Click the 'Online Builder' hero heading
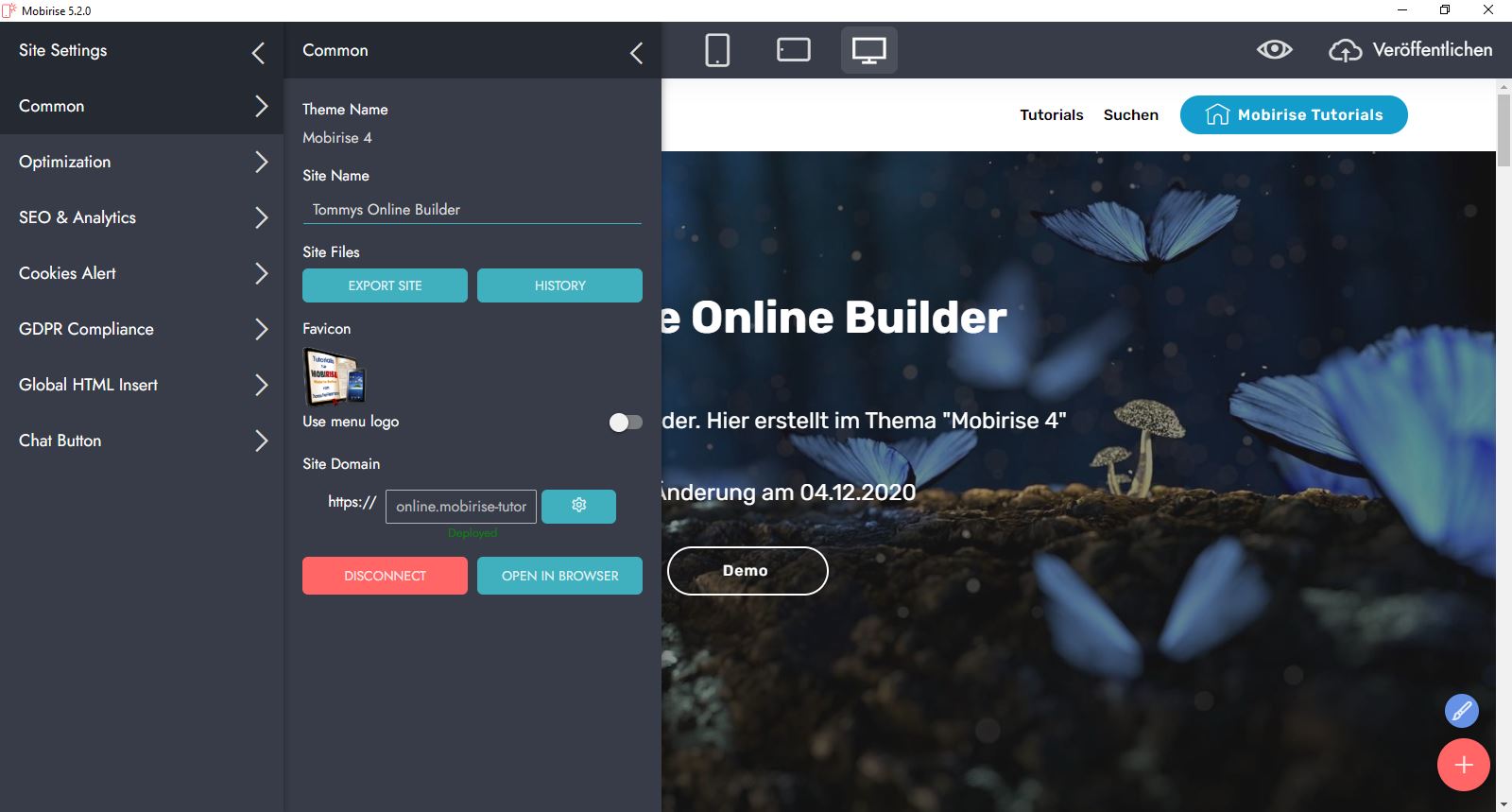The width and height of the screenshot is (1512, 812). 834,318
